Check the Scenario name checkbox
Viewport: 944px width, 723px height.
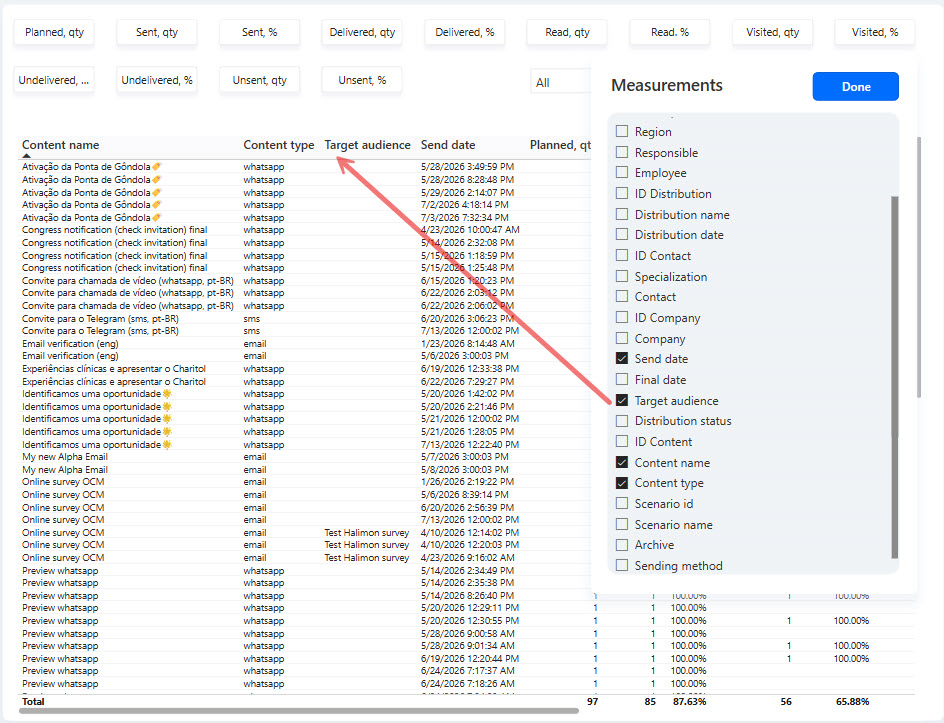pos(622,524)
